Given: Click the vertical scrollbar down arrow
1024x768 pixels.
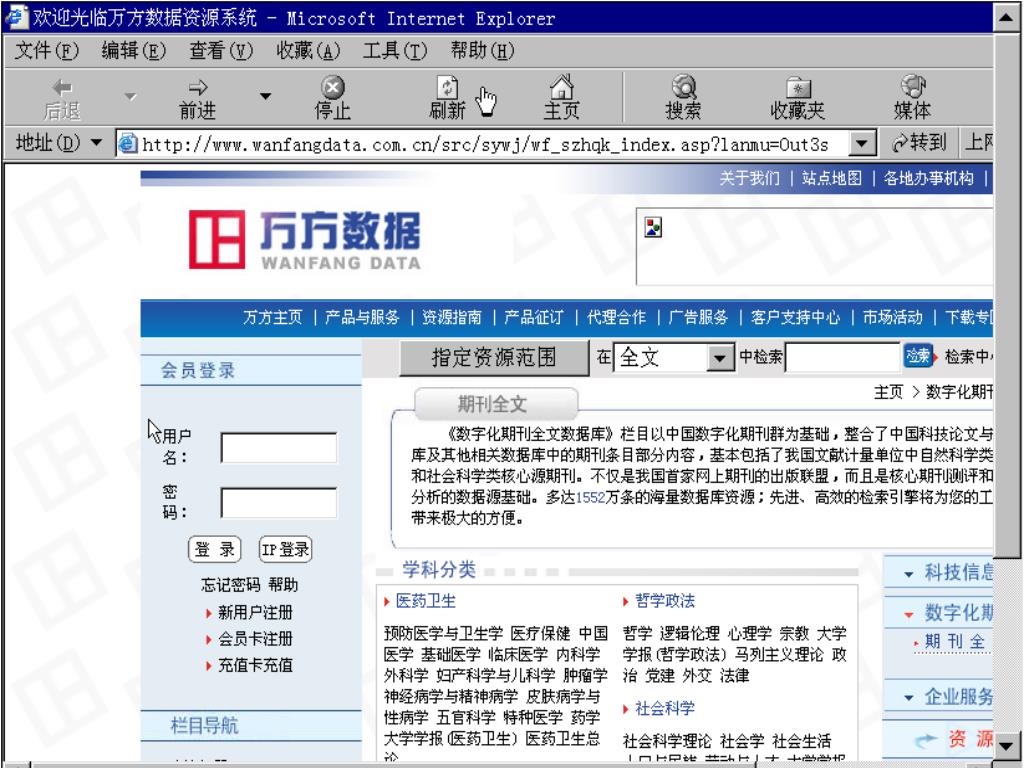Looking at the screenshot, I should pyautogui.click(x=1006, y=746).
